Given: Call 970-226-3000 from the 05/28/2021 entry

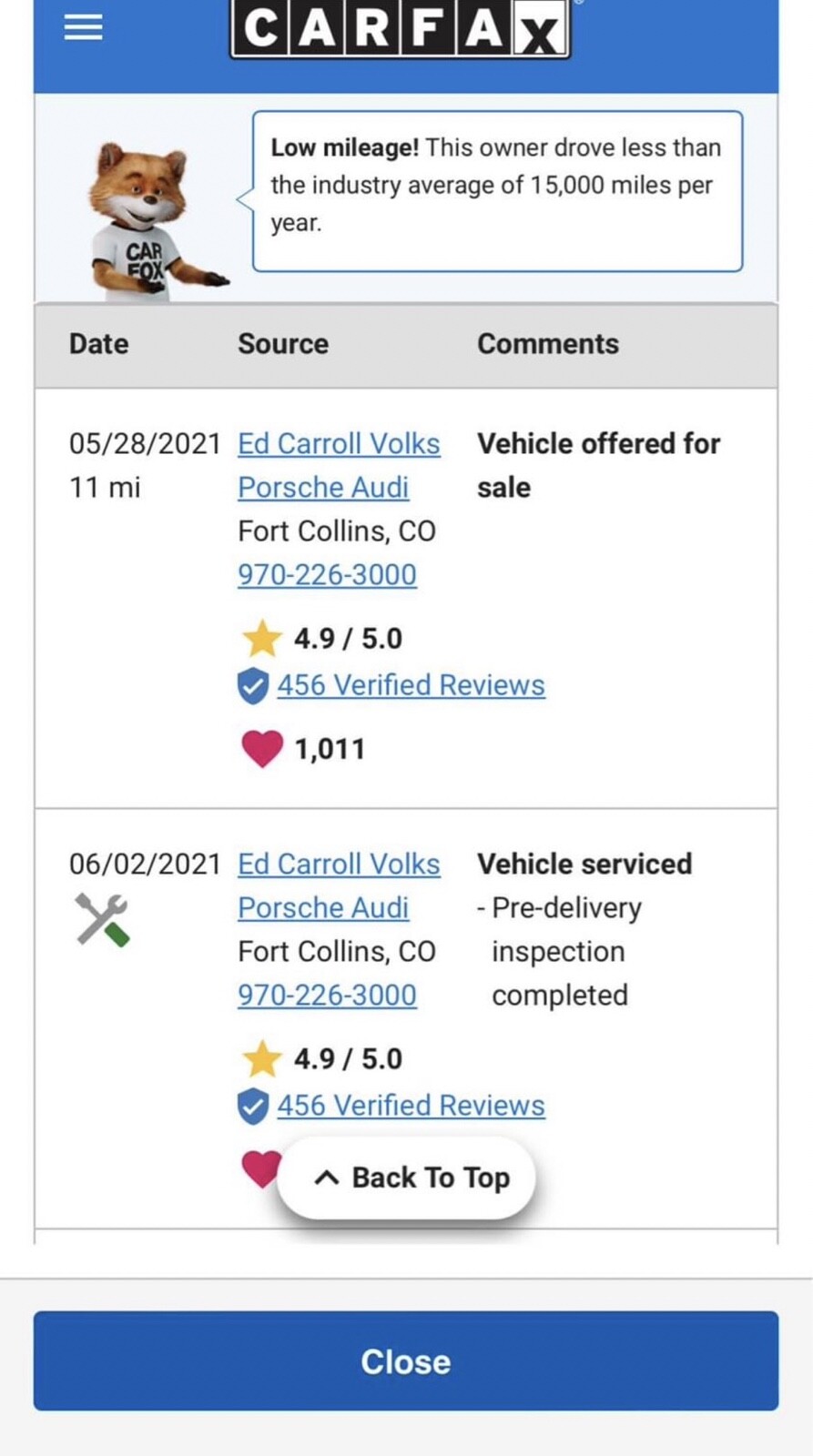Looking at the screenshot, I should pyautogui.click(x=327, y=575).
